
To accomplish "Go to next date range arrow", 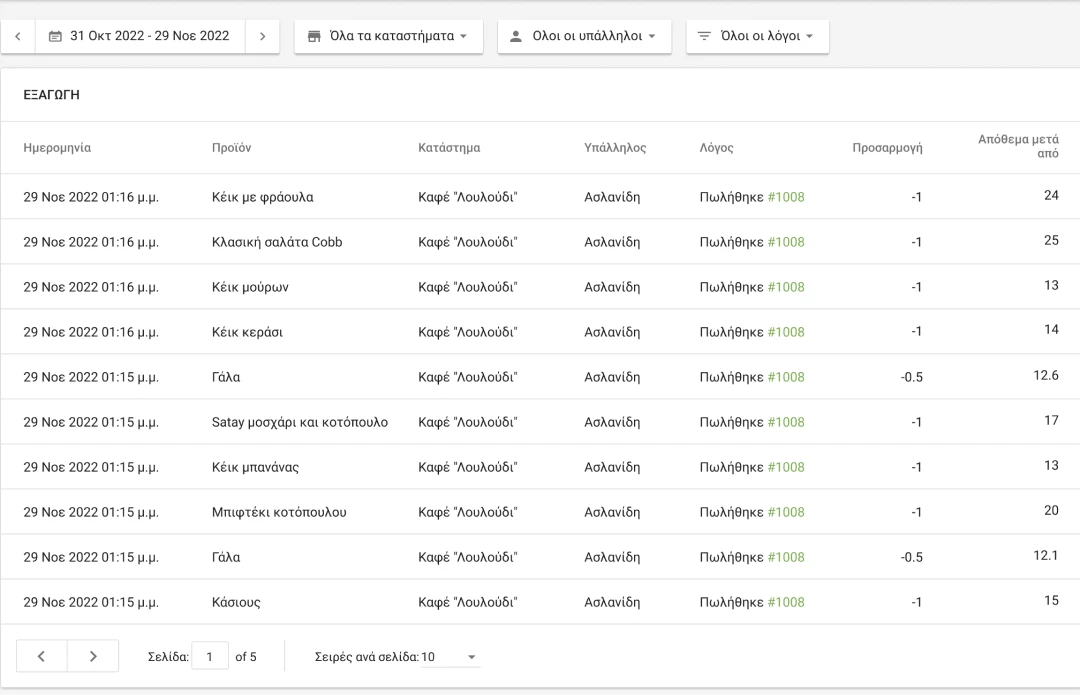I will point(262,36).
